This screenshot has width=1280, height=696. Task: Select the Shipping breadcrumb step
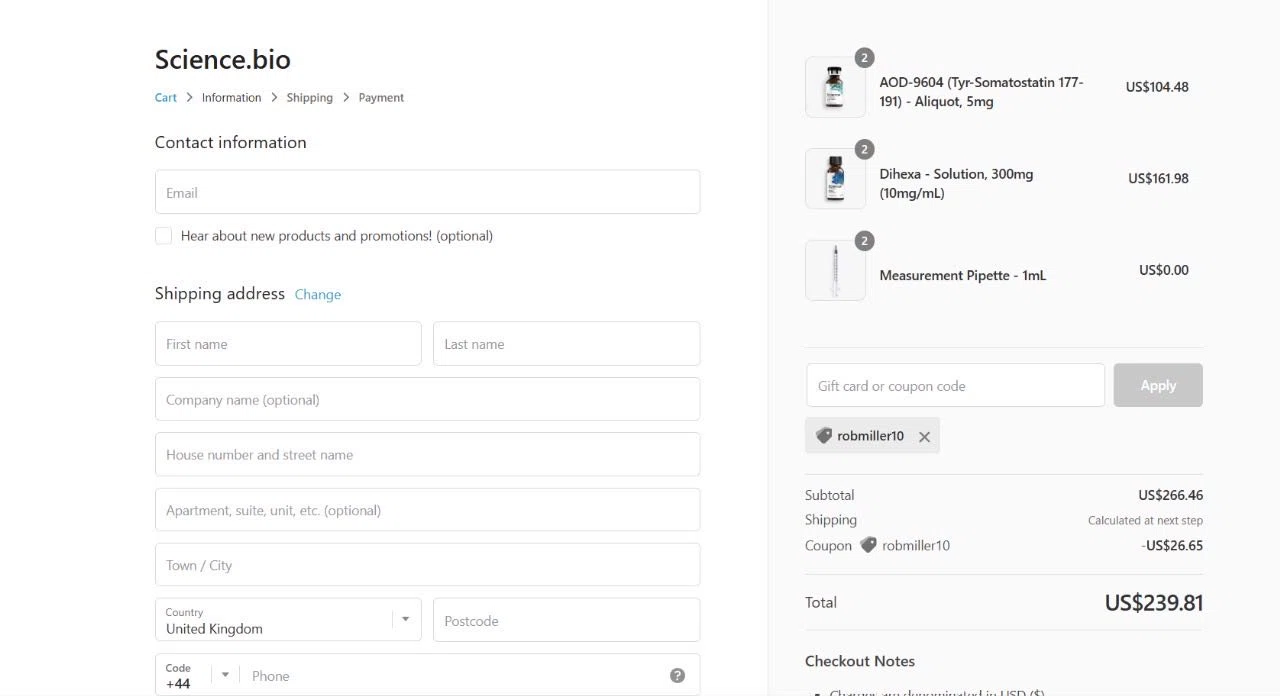(309, 97)
